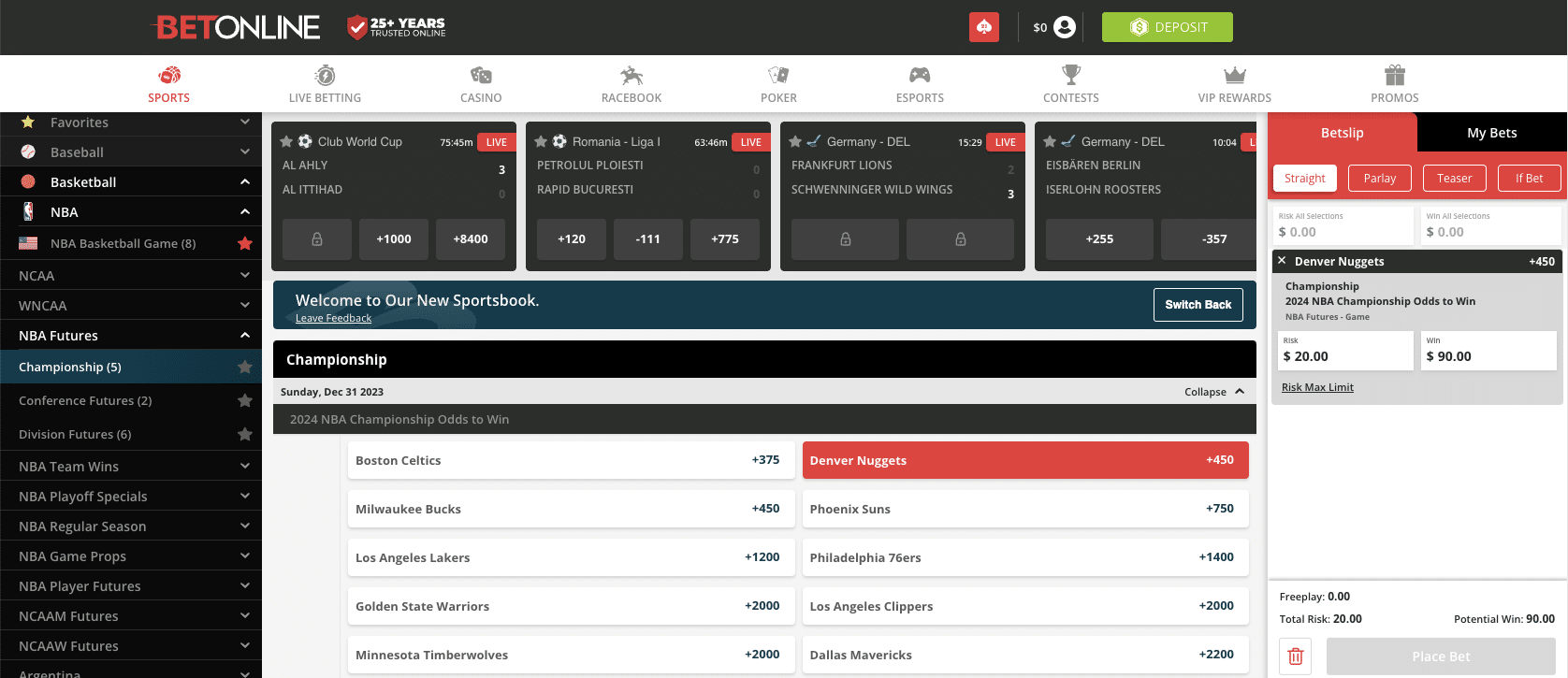Open the VIP Rewards crown icon
The height and width of the screenshot is (678, 1568).
[1235, 75]
